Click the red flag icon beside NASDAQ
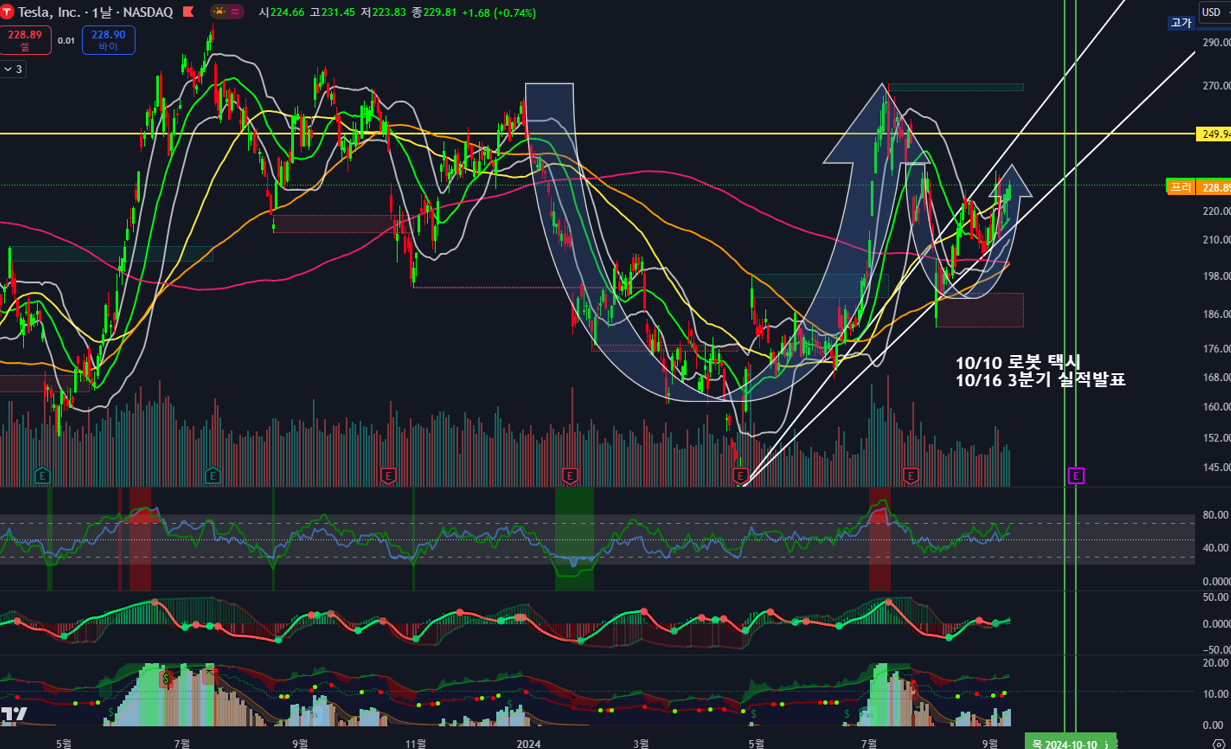Viewport: 1231px width, 749px height. 188,12
